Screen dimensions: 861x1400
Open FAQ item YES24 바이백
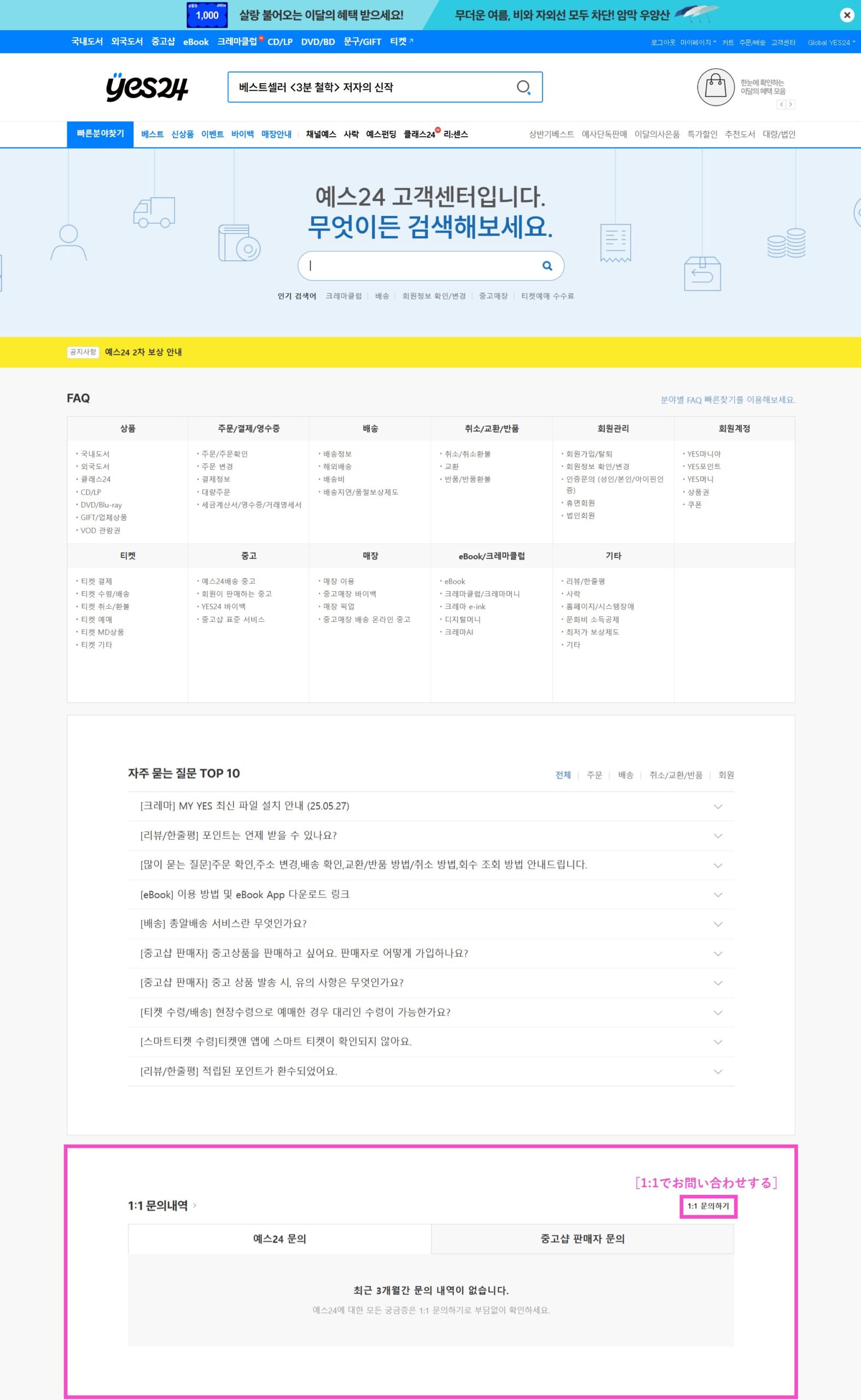coord(224,607)
